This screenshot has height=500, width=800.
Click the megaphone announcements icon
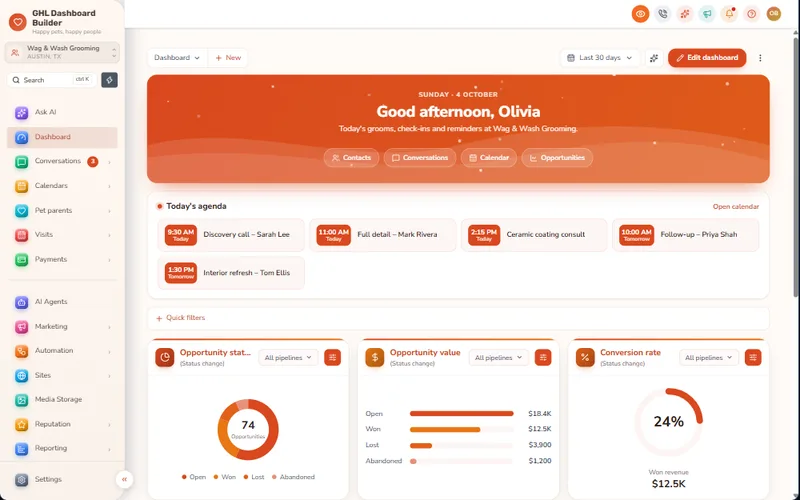pyautogui.click(x=707, y=14)
